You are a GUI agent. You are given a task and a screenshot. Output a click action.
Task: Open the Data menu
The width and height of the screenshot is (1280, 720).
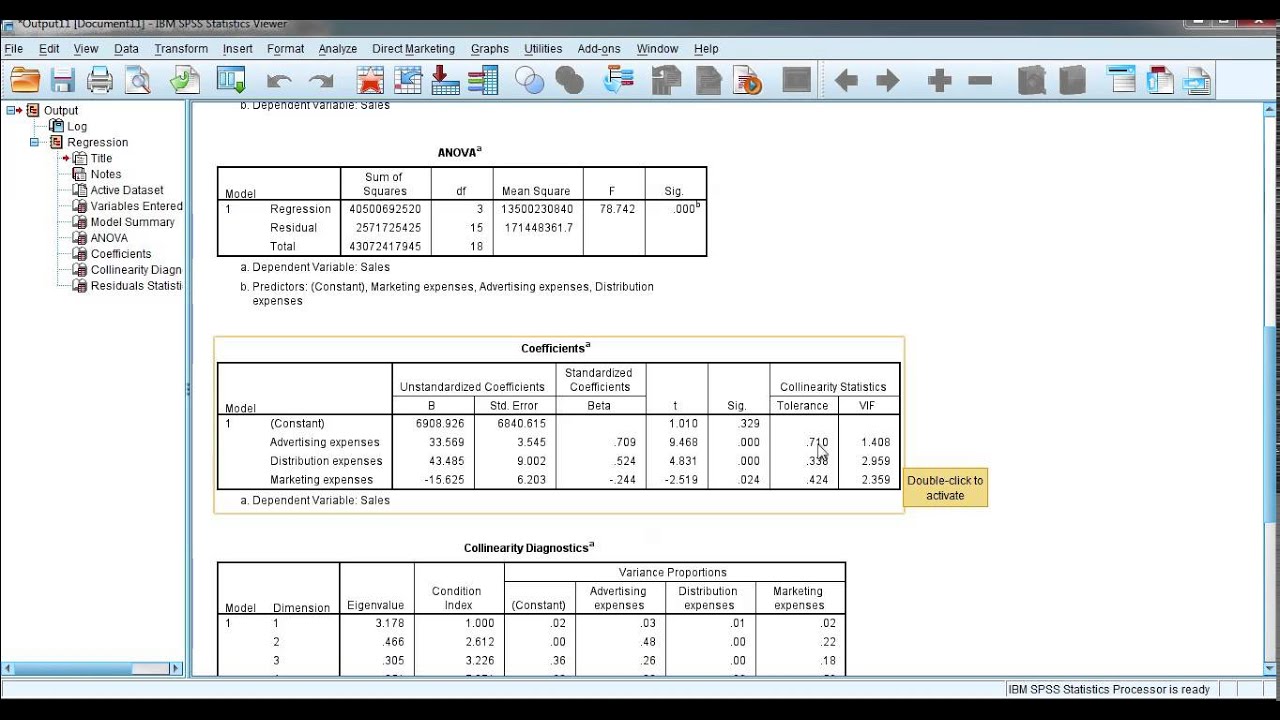pos(126,48)
